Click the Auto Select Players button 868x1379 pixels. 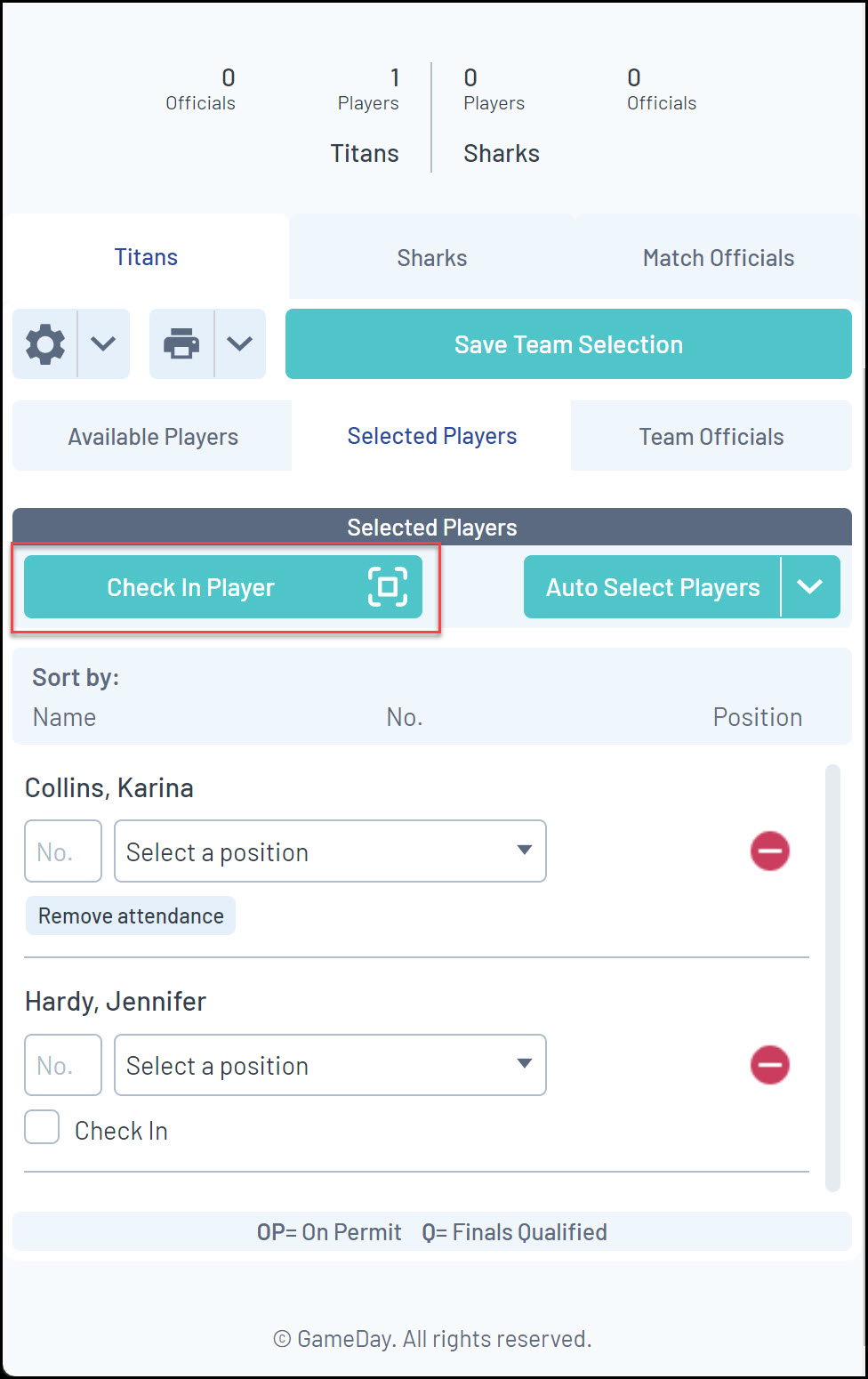[653, 587]
